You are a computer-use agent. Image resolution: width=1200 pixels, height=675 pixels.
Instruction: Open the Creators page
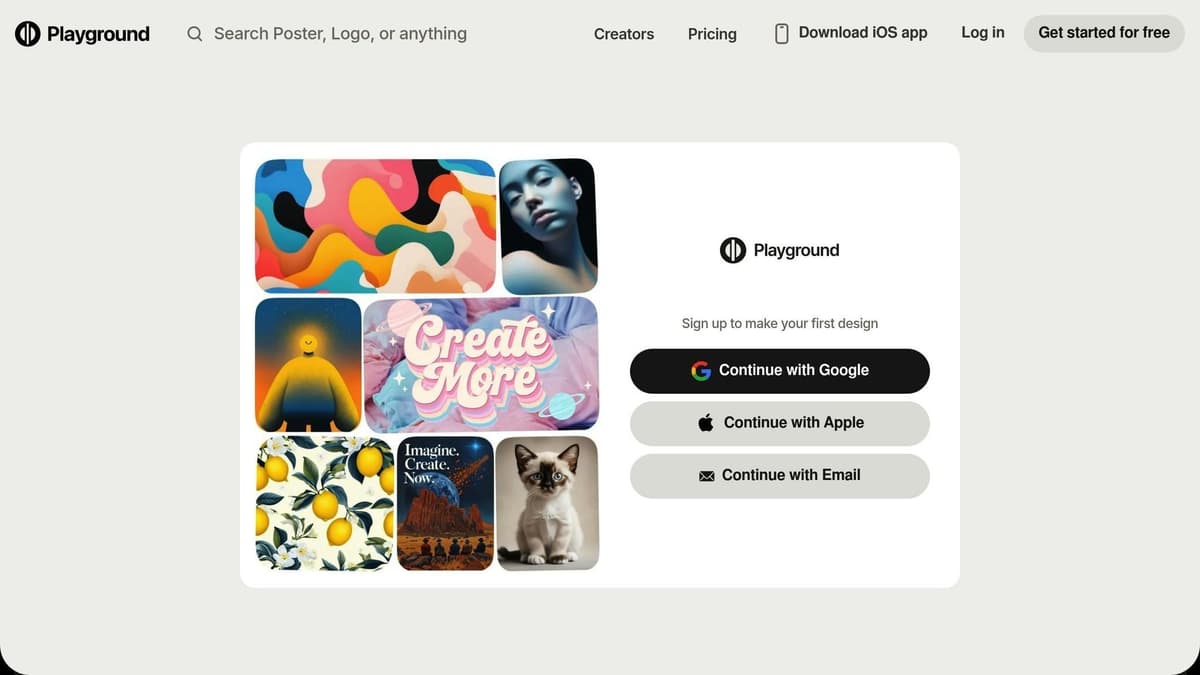point(624,34)
